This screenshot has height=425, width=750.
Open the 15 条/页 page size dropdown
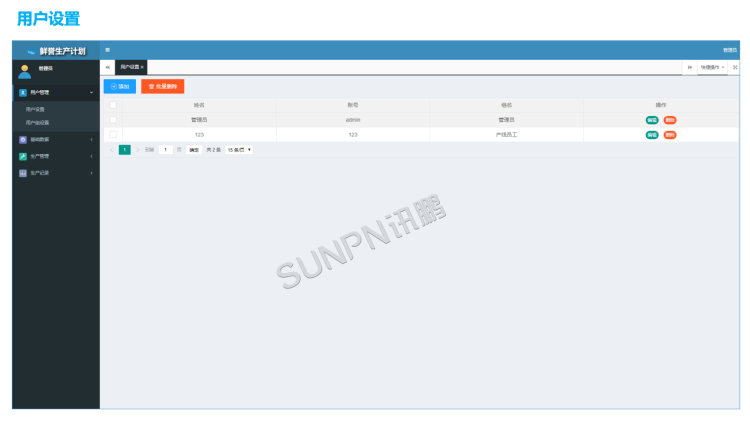pos(239,150)
